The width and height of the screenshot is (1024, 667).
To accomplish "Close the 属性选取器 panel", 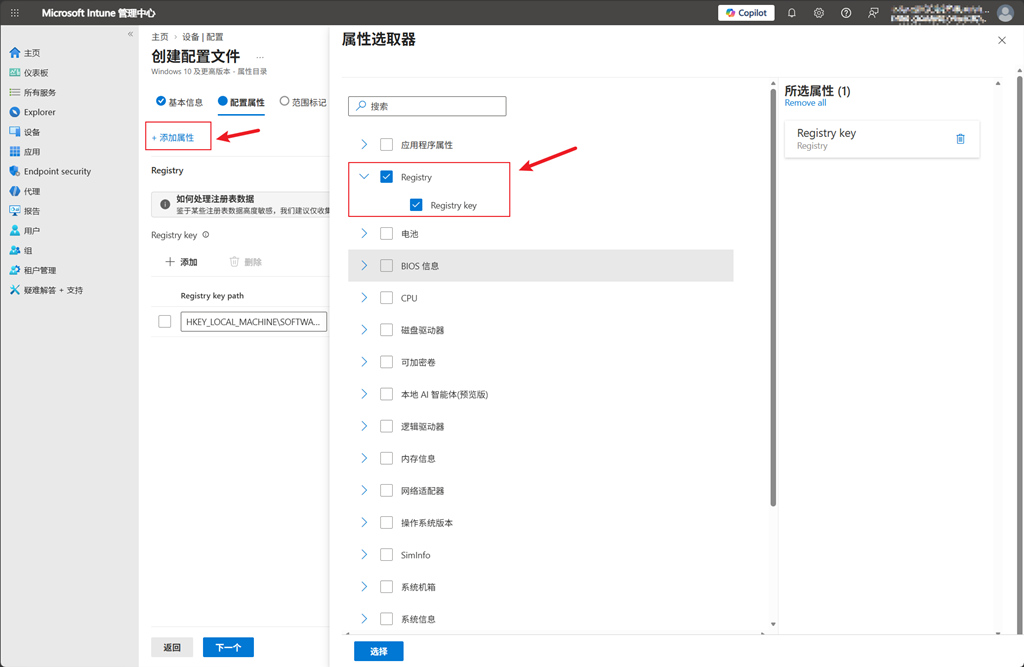I will tap(1002, 41).
